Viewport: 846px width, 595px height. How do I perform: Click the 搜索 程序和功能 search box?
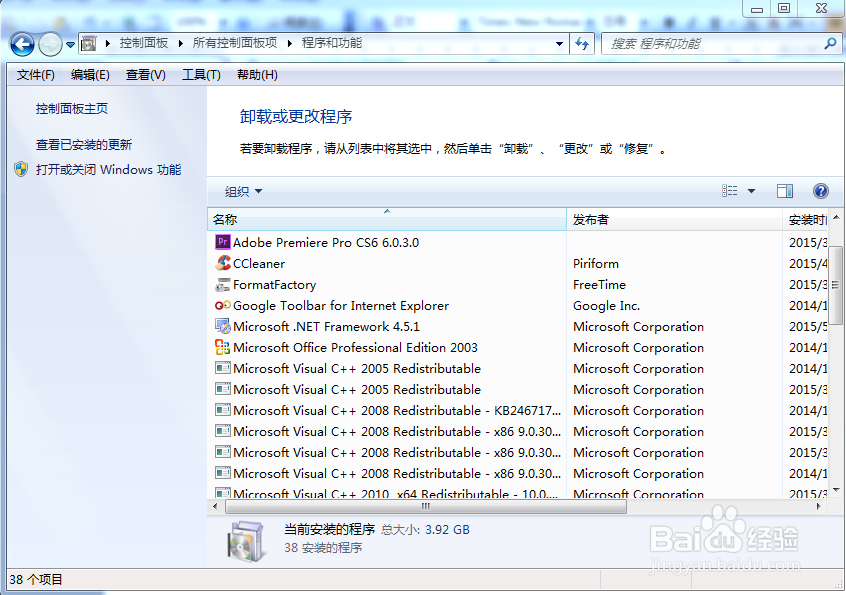714,44
